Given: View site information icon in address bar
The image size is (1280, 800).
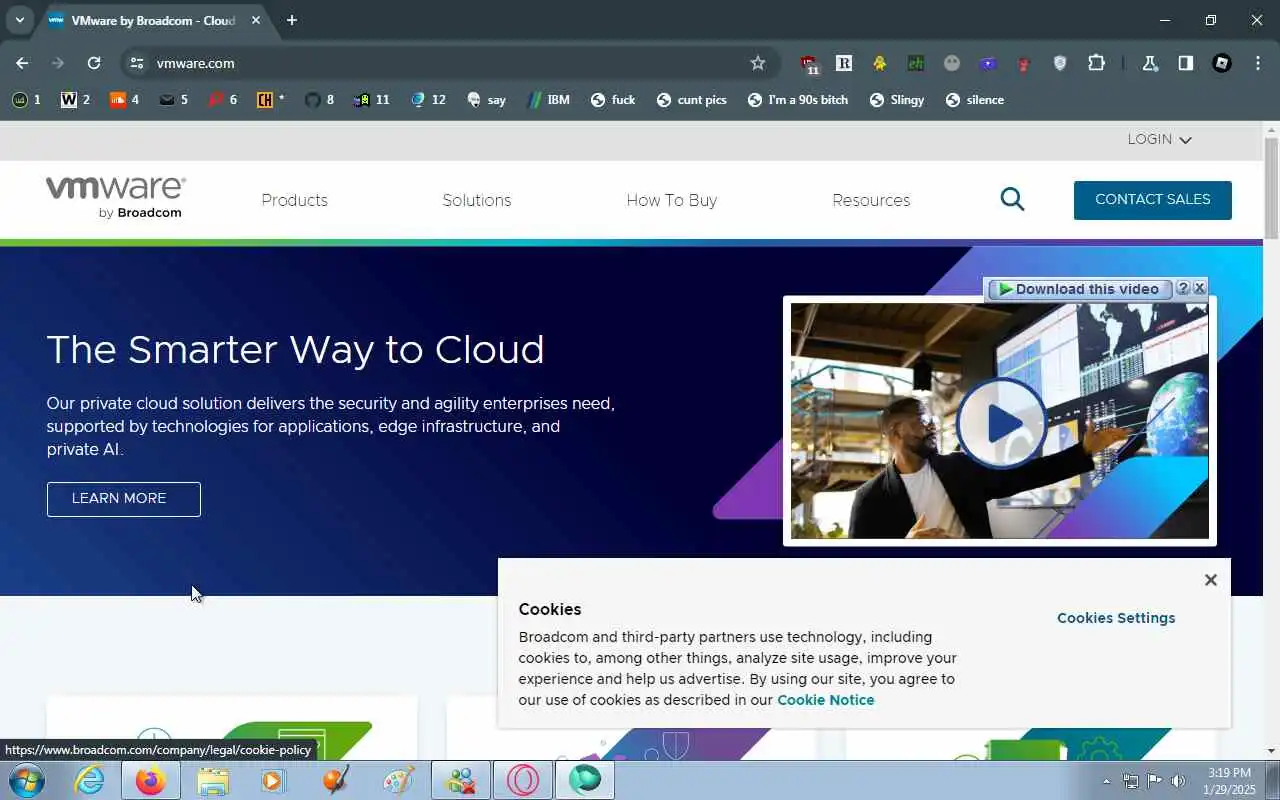Looking at the screenshot, I should [138, 63].
